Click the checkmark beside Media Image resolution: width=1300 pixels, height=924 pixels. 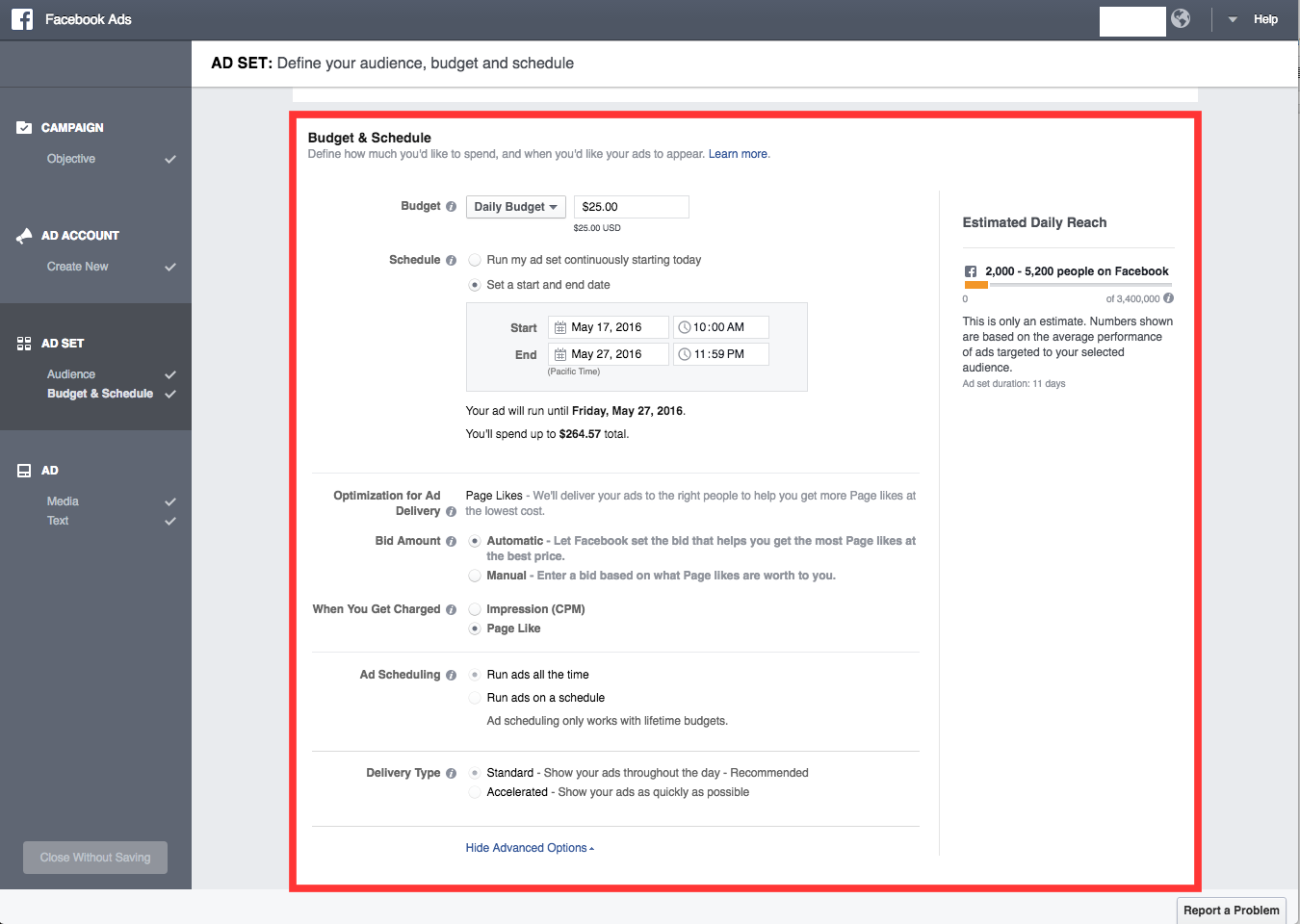coord(170,501)
